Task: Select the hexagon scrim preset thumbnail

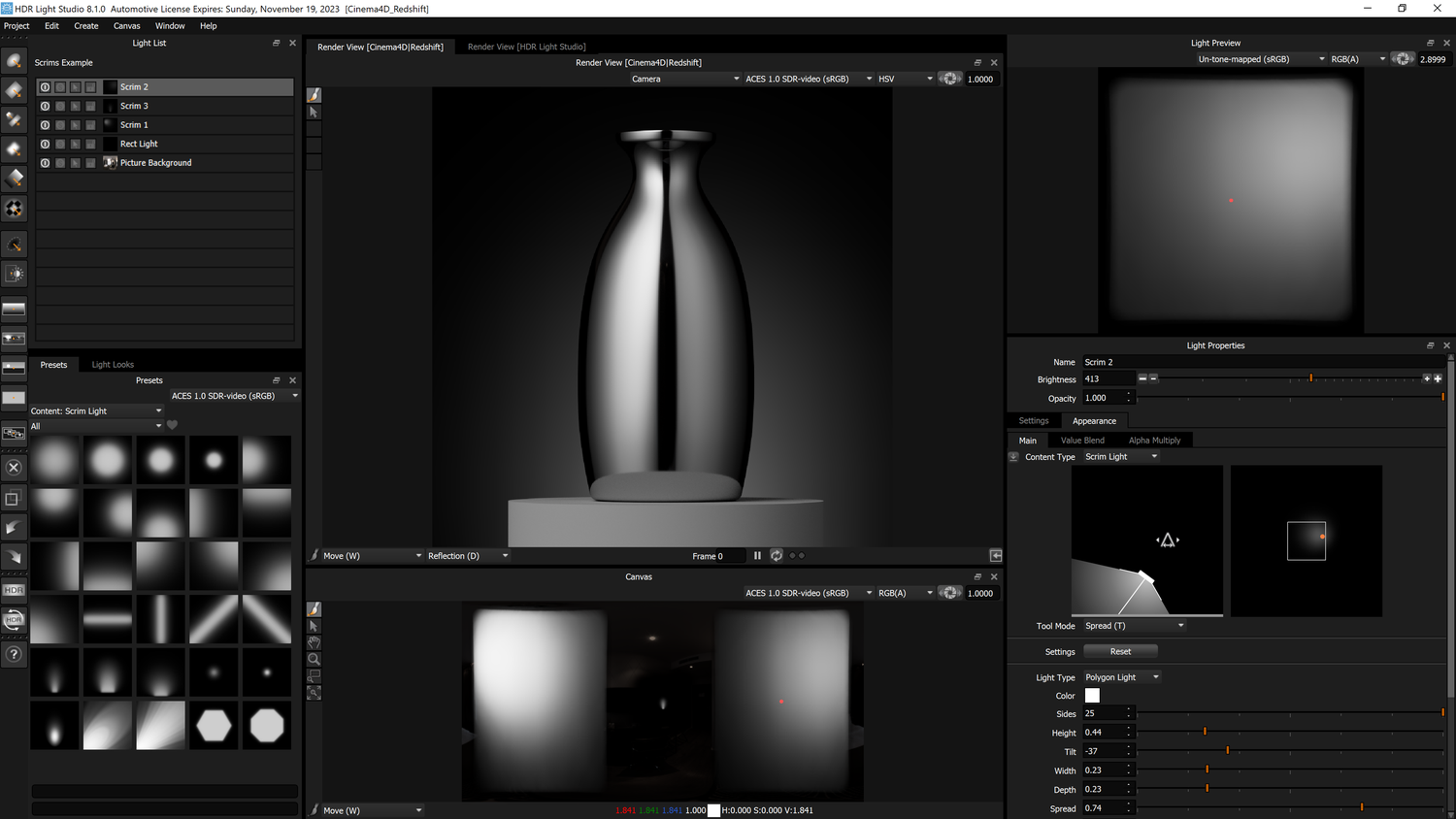Action: pyautogui.click(x=214, y=725)
